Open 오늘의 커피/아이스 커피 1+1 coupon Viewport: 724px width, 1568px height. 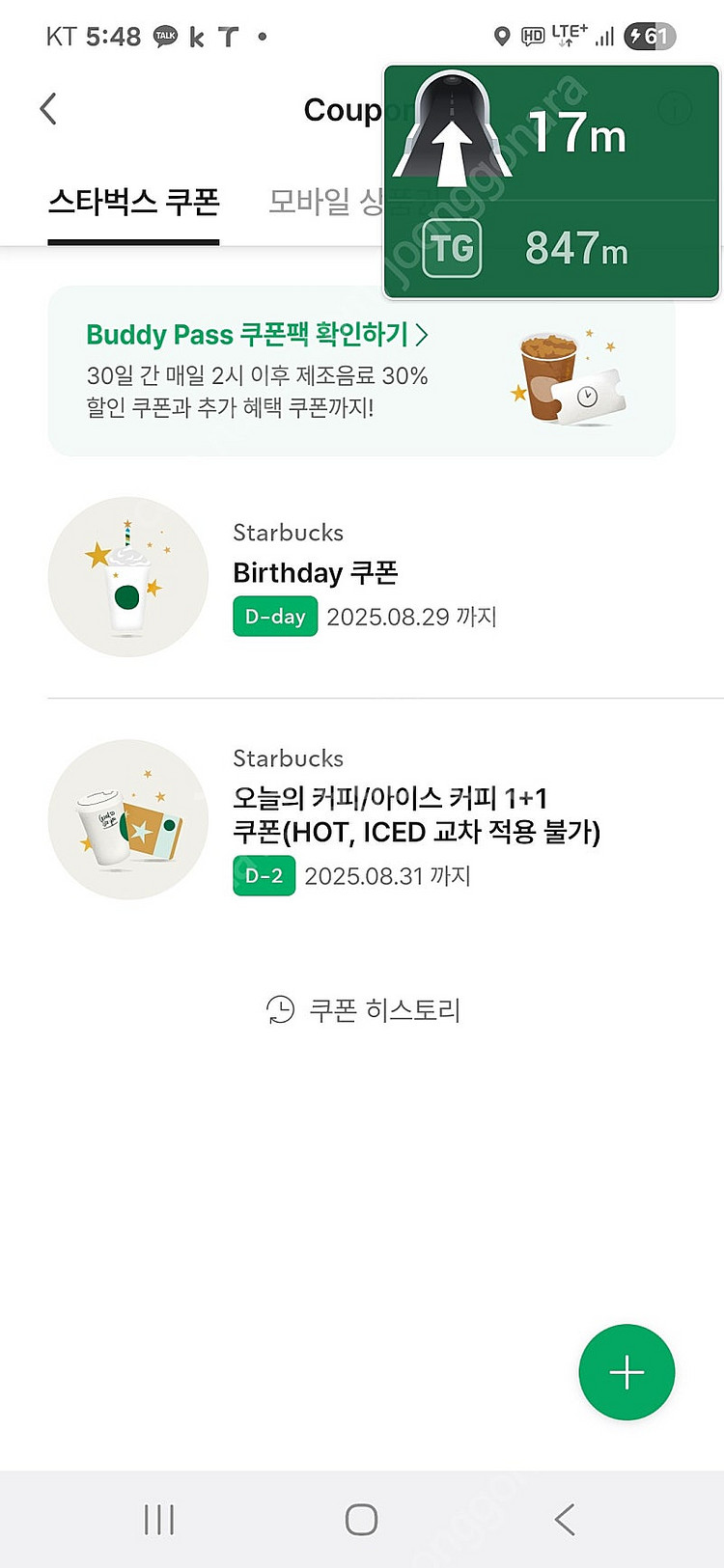[x=416, y=814]
